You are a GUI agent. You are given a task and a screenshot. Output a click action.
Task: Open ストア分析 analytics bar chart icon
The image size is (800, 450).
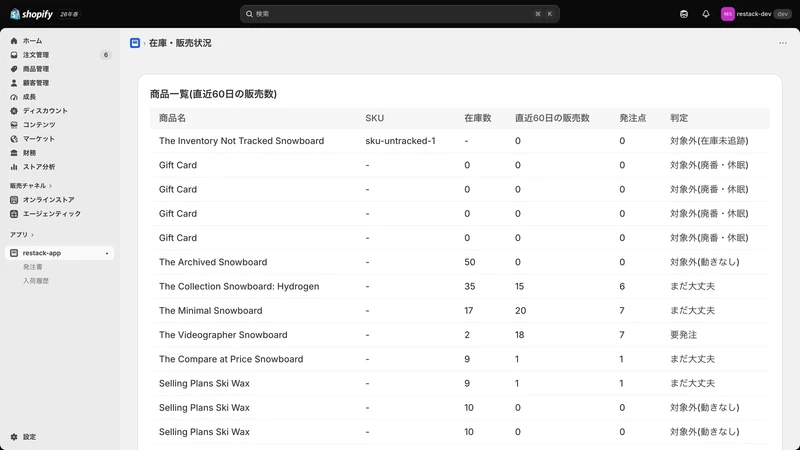14,167
